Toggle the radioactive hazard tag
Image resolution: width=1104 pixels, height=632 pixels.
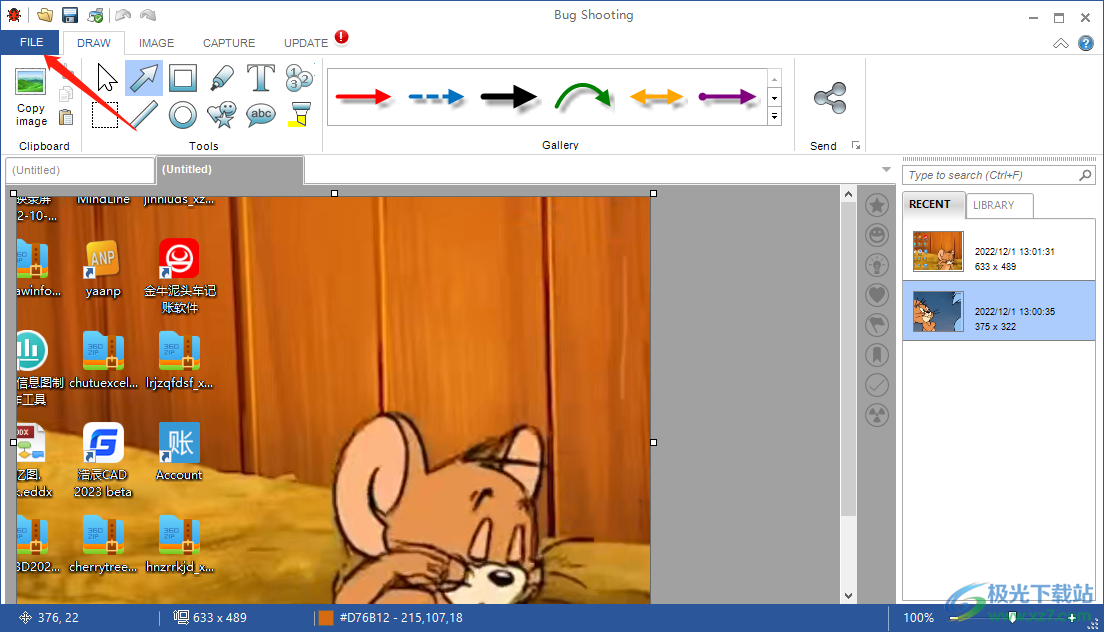pos(877,415)
